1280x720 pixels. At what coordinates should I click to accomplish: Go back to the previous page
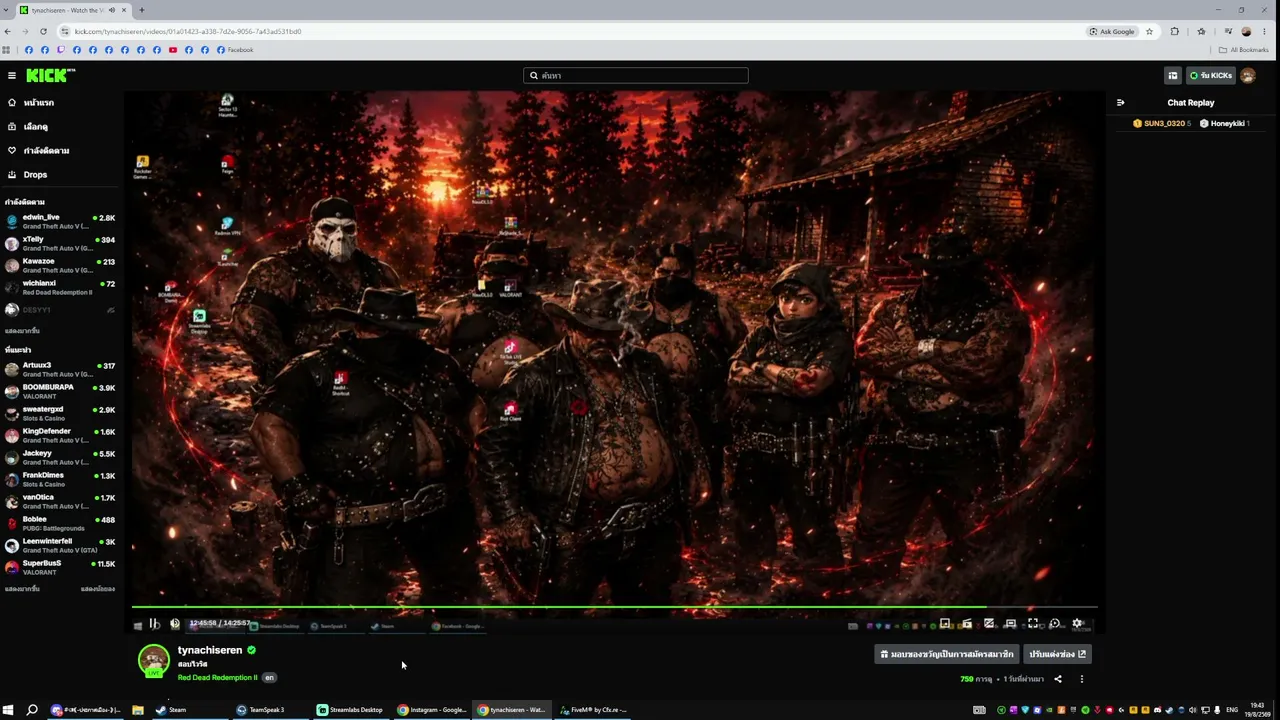point(7,31)
